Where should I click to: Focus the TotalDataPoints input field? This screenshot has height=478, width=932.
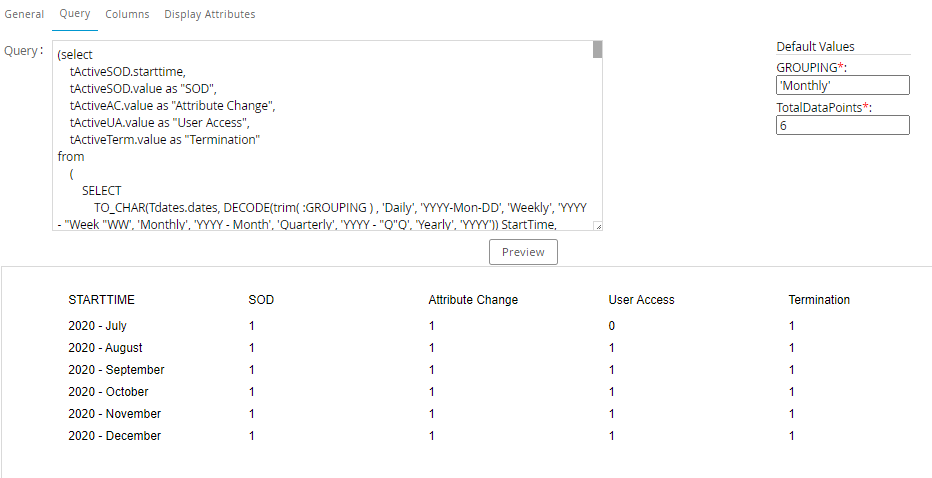pyautogui.click(x=842, y=125)
